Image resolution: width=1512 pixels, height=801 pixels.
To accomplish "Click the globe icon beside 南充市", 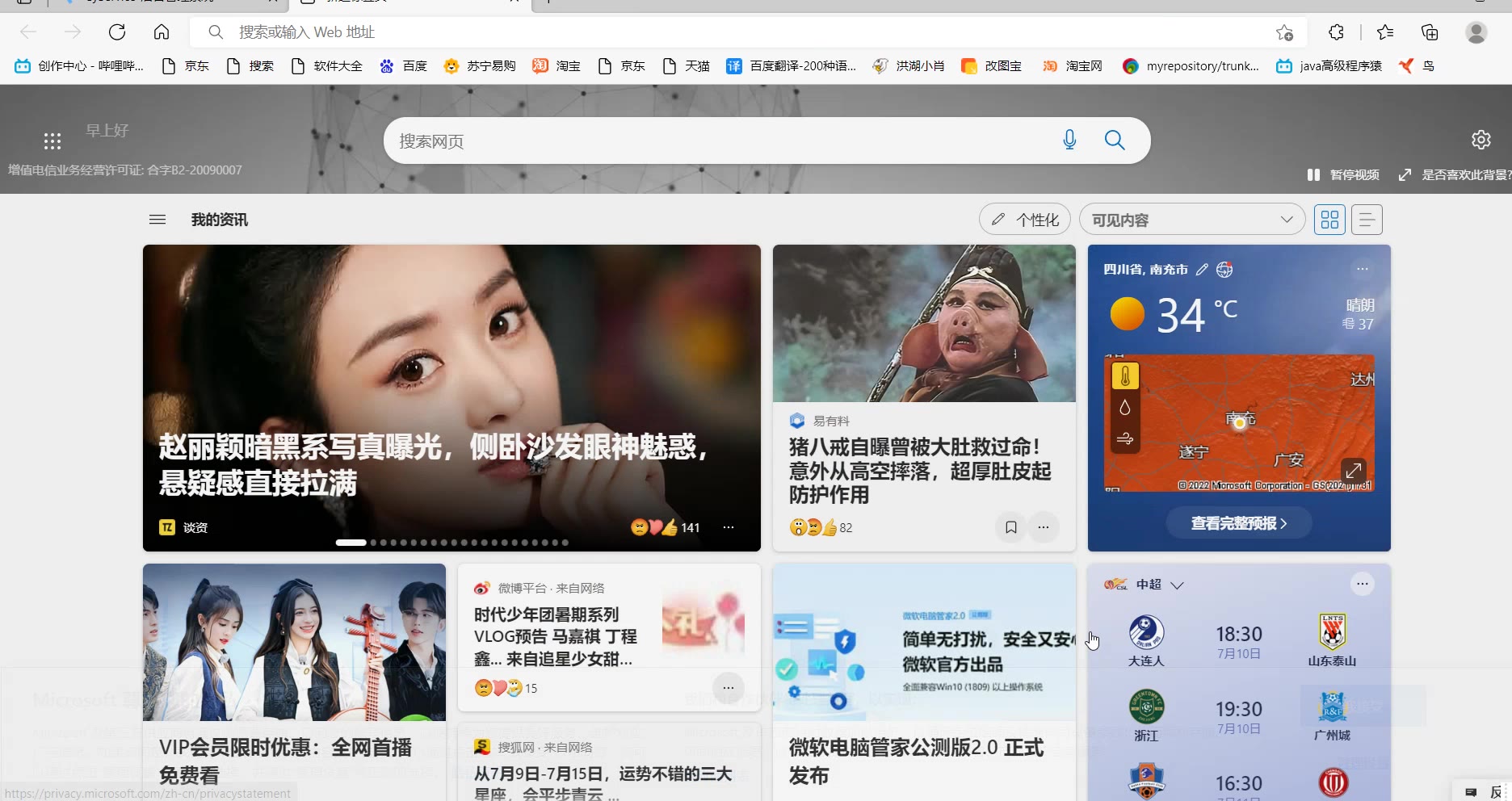I will click(1224, 270).
